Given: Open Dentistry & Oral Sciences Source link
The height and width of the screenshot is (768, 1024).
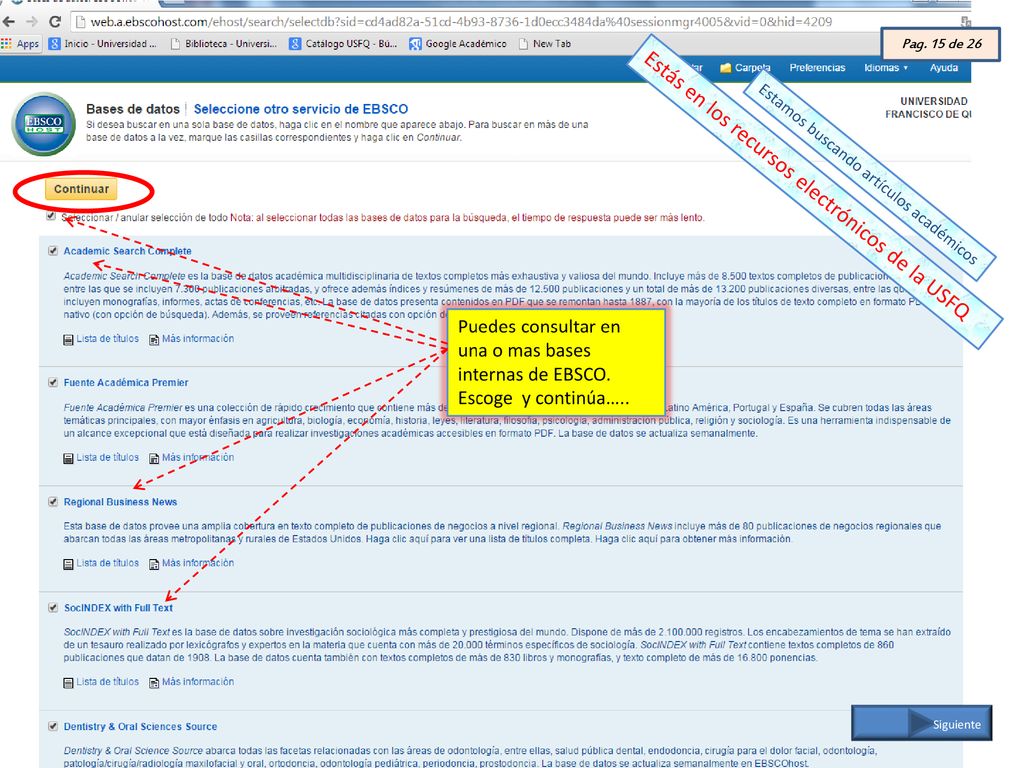Looking at the screenshot, I should click(x=140, y=727).
